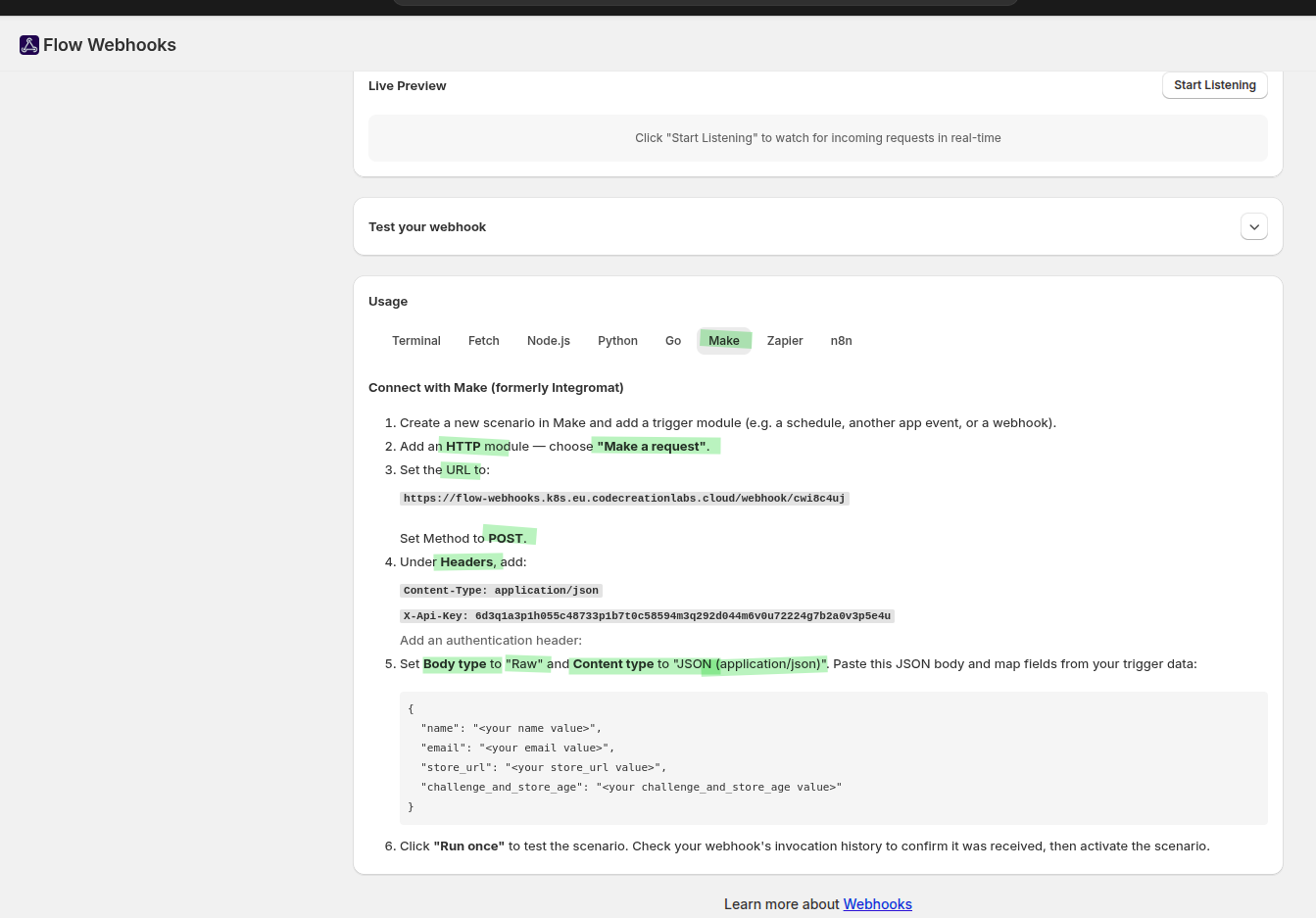Choose the Go usage tab
This screenshot has width=1316, height=918.
pyautogui.click(x=672, y=341)
